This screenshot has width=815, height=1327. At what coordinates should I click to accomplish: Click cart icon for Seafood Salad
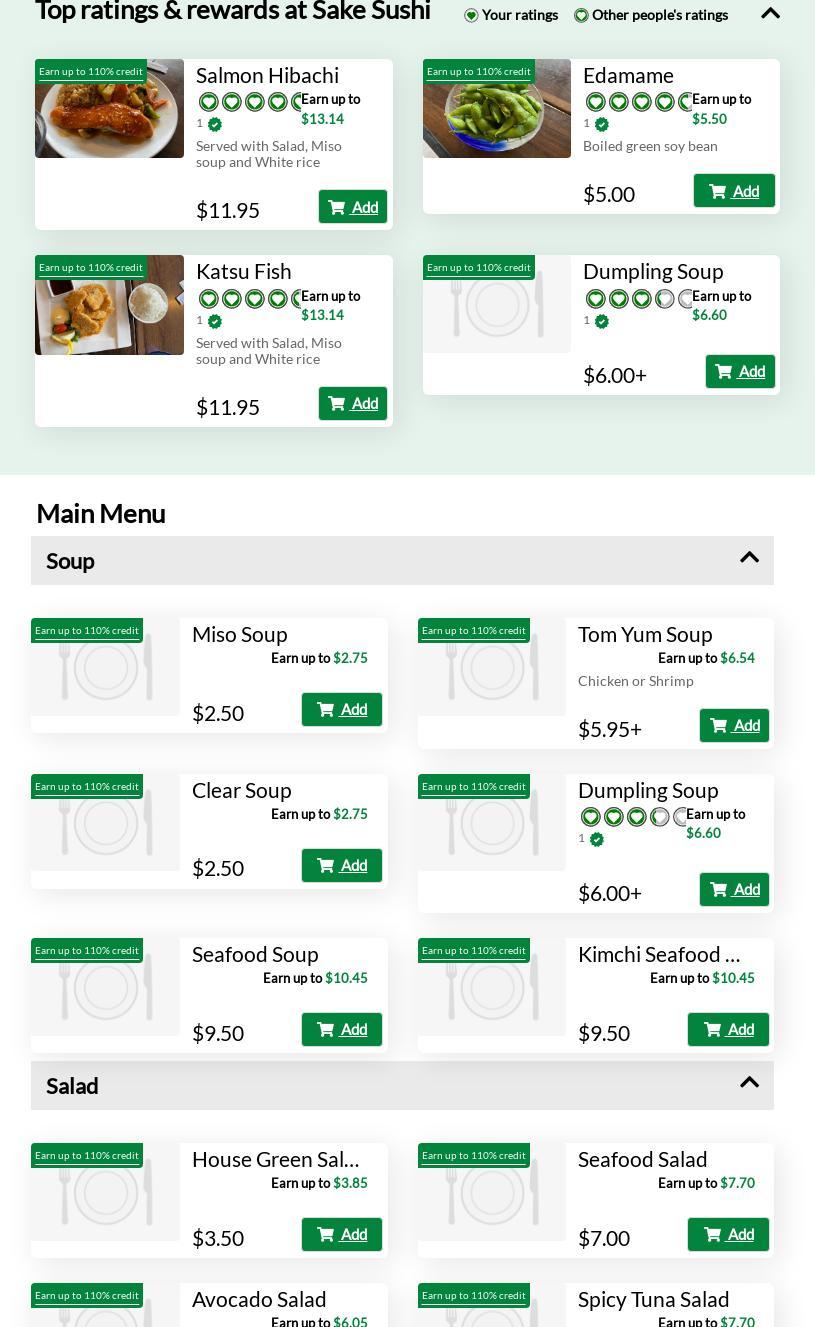[x=712, y=1234]
